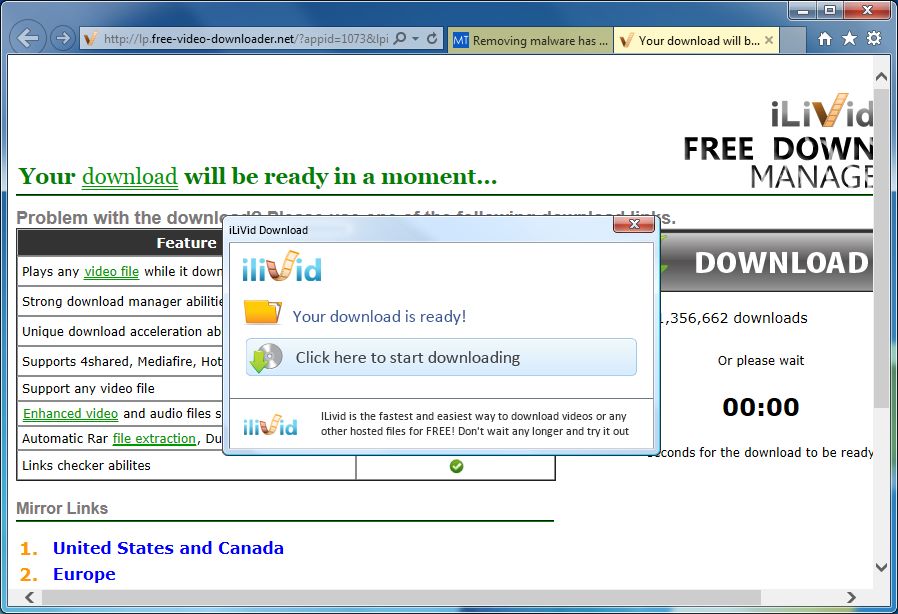Click the iLiVid Free Download Manager logo

coord(780,141)
